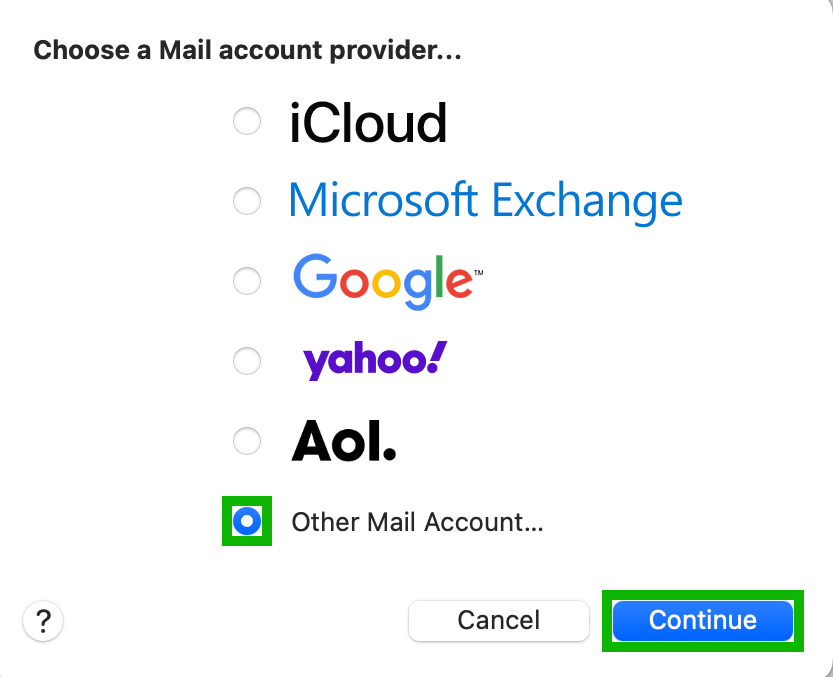This screenshot has height=677, width=833.
Task: Dismiss the dialog with Cancel
Action: coord(498,620)
